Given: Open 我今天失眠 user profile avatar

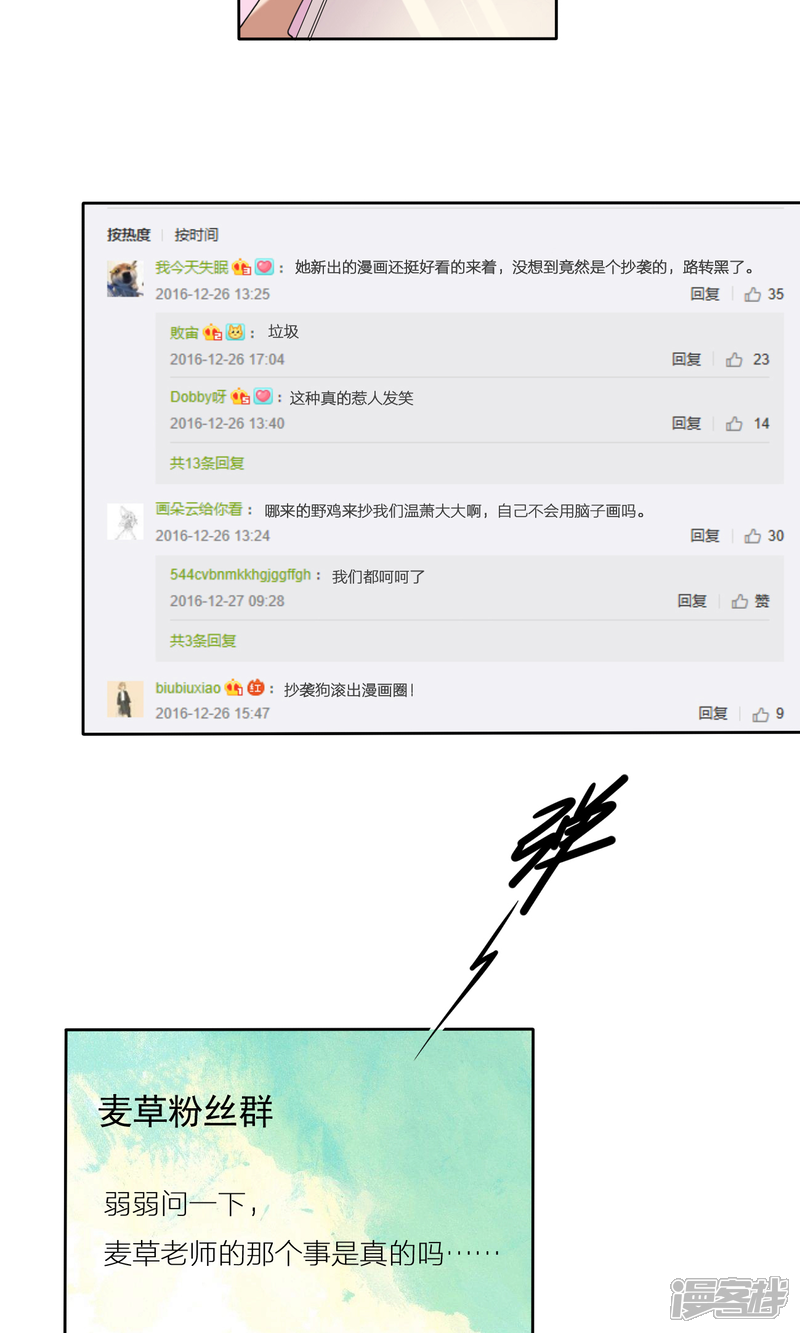Looking at the screenshot, I should click(x=125, y=278).
